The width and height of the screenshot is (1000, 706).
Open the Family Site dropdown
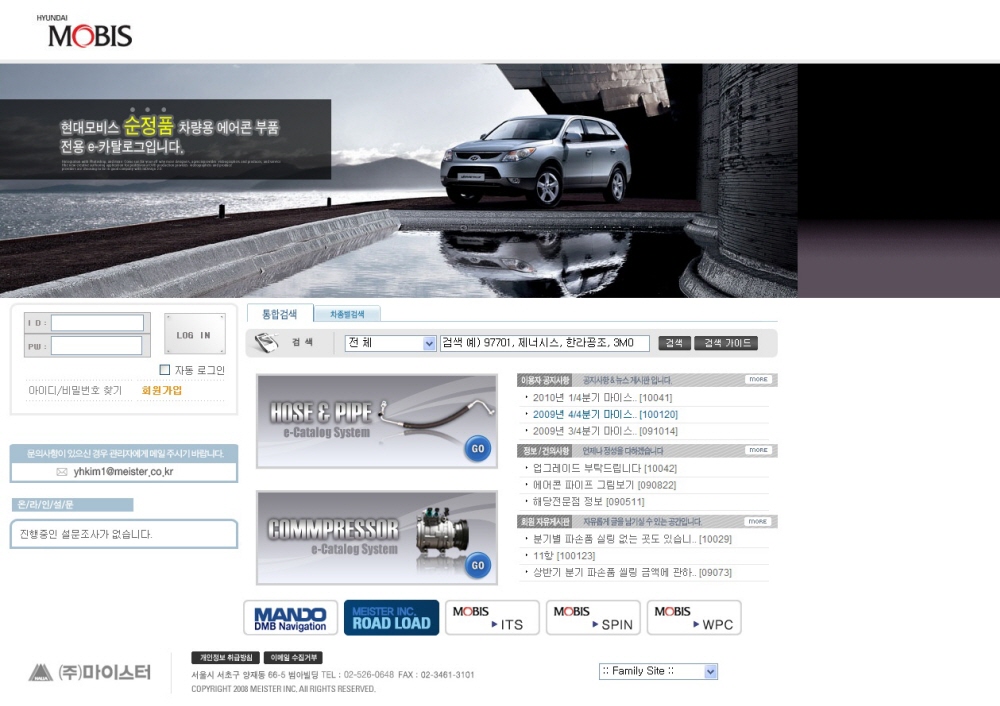pyautogui.click(x=710, y=671)
